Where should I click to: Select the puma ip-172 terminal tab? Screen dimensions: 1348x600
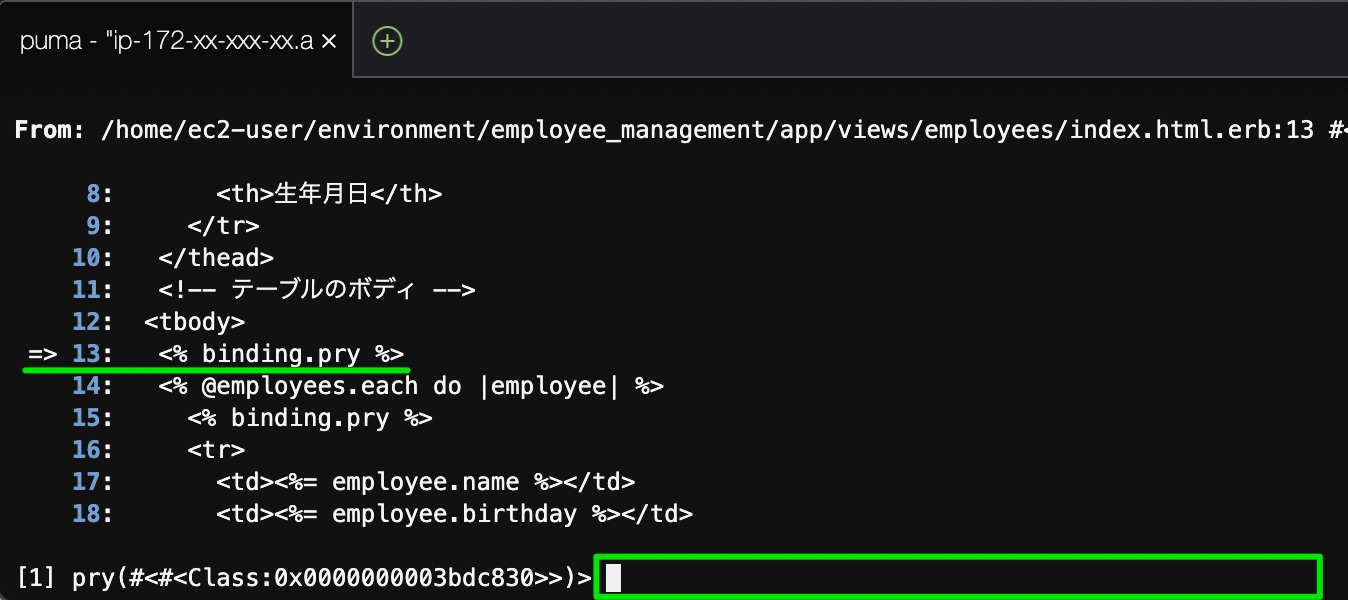tap(165, 41)
